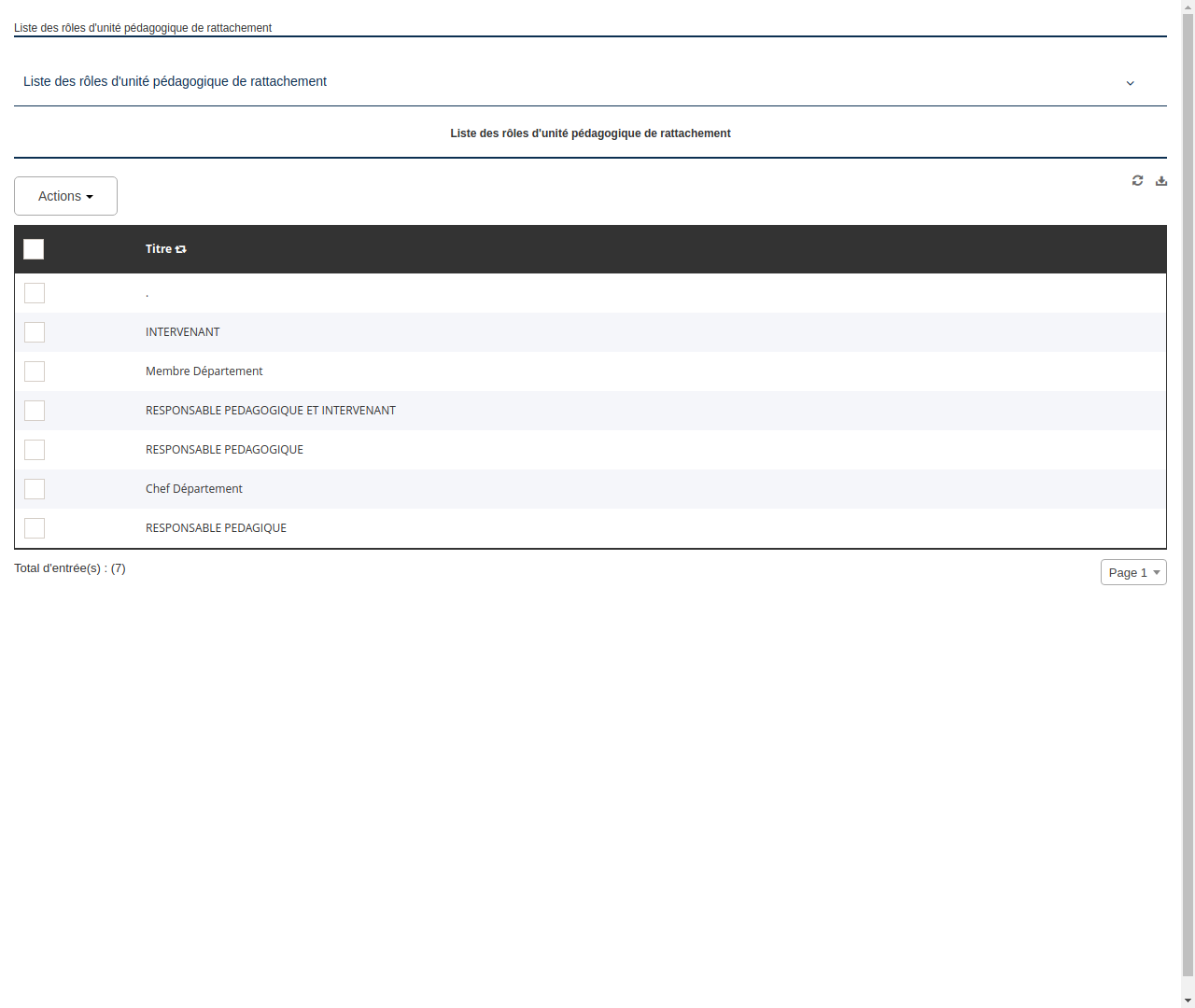Image resolution: width=1195 pixels, height=1008 pixels.
Task: Click the vertical scrollbar on the right edge
Action: click(1188, 504)
